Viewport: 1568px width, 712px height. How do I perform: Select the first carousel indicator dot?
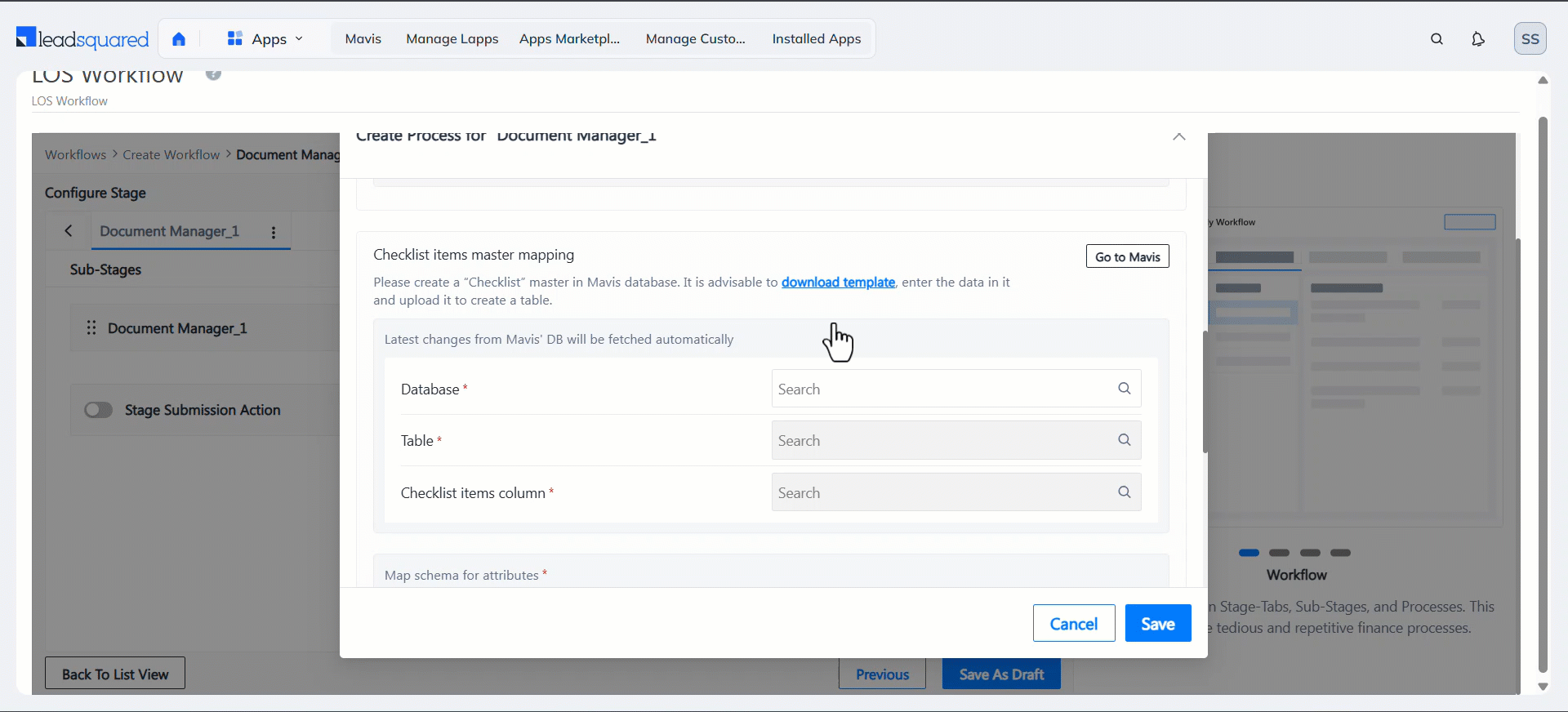pos(1249,553)
